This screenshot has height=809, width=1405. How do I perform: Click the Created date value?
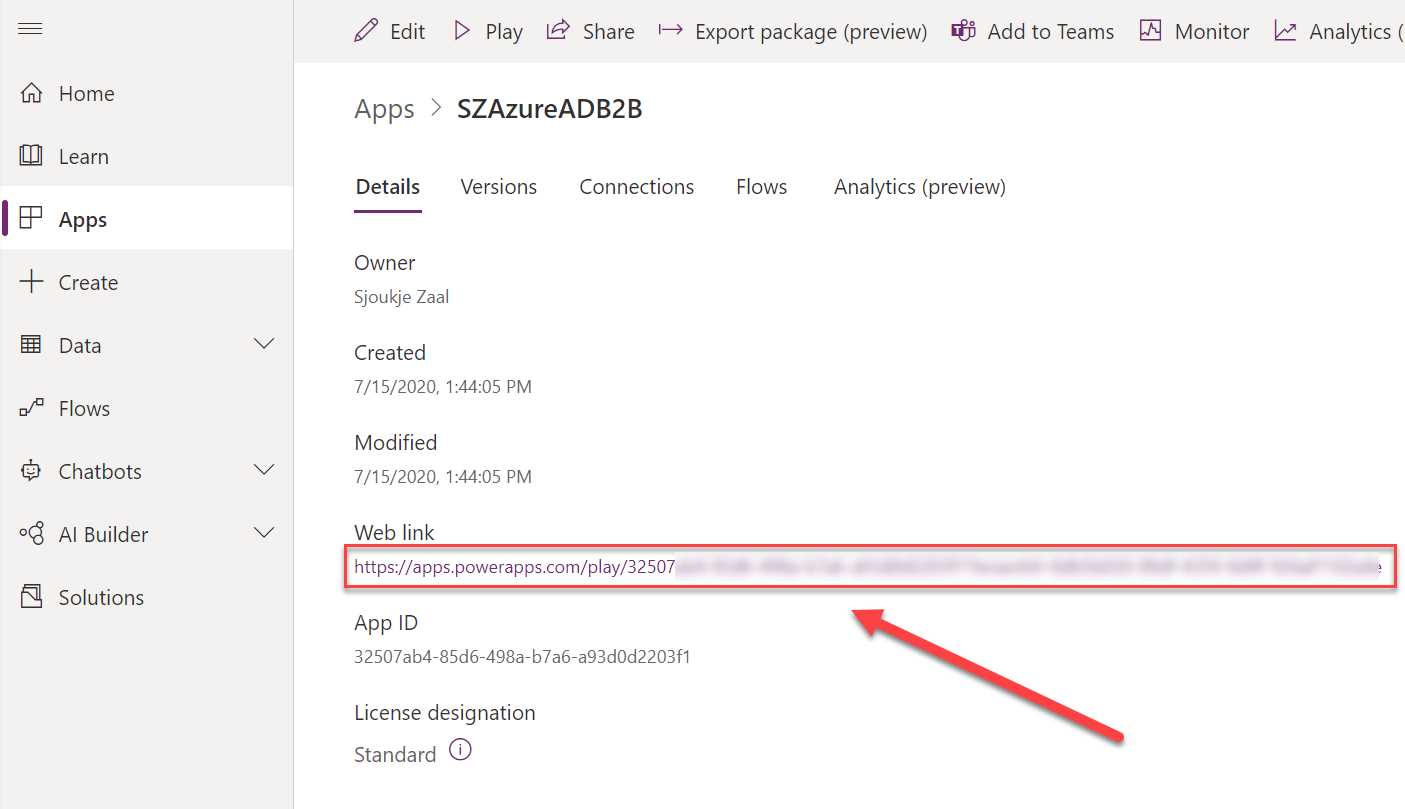pyautogui.click(x=443, y=387)
